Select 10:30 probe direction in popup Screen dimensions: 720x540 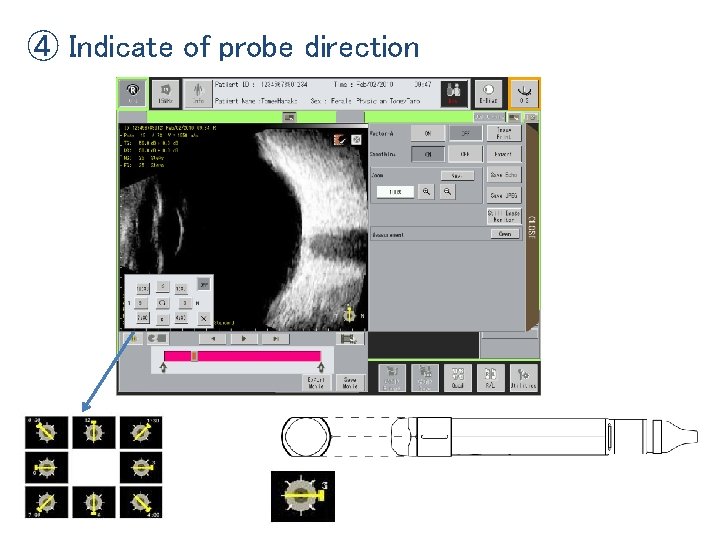coord(142,289)
